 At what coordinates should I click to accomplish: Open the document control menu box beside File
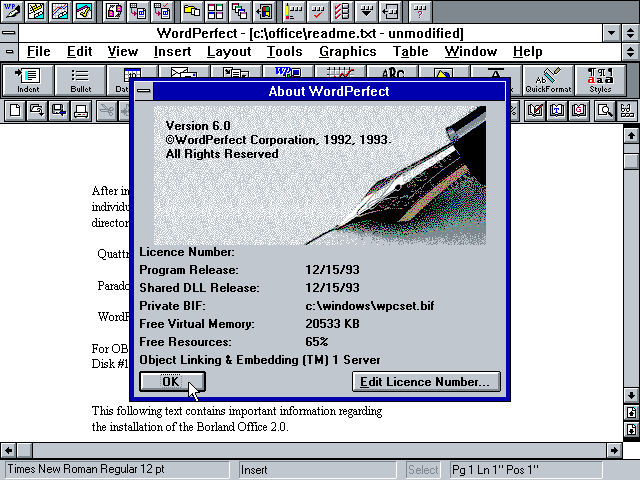(9, 52)
